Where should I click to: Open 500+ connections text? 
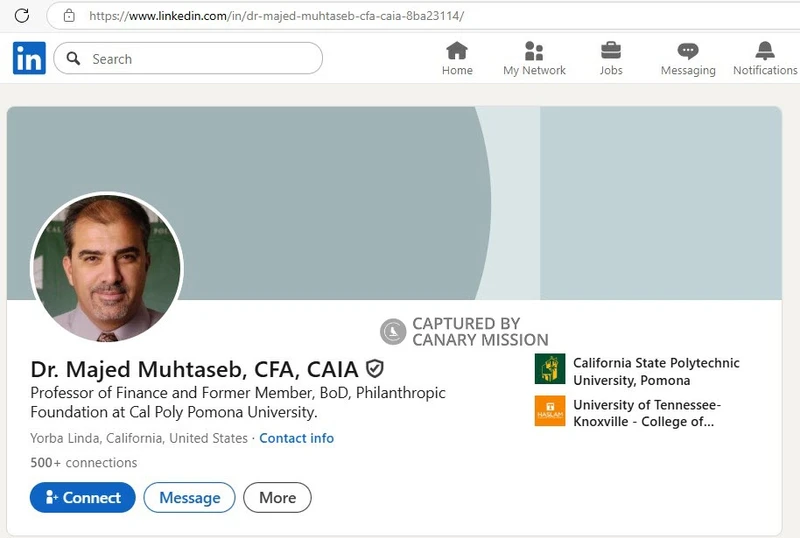[x=84, y=462]
